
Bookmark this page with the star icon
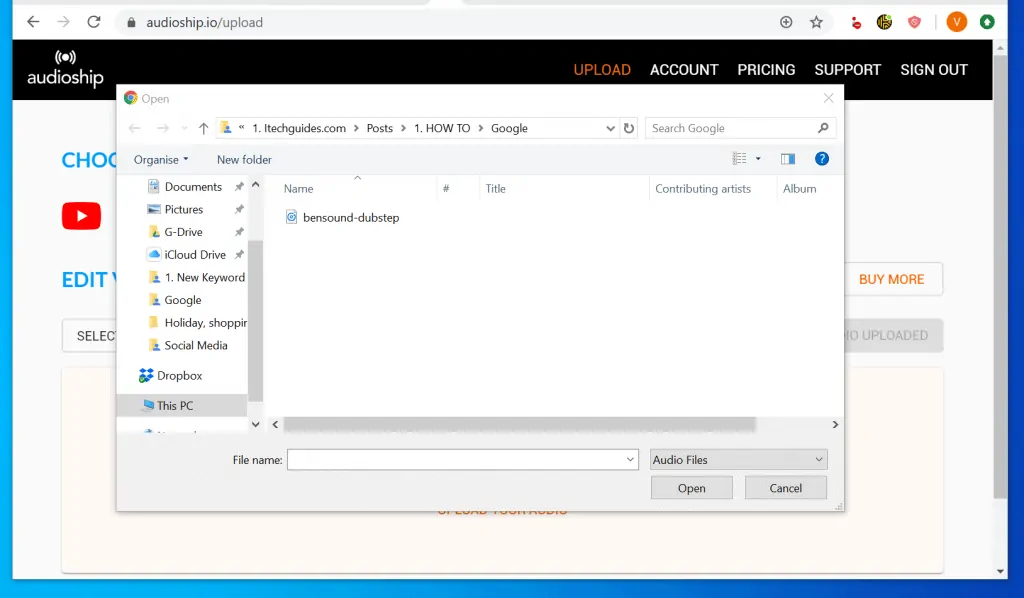pos(816,22)
